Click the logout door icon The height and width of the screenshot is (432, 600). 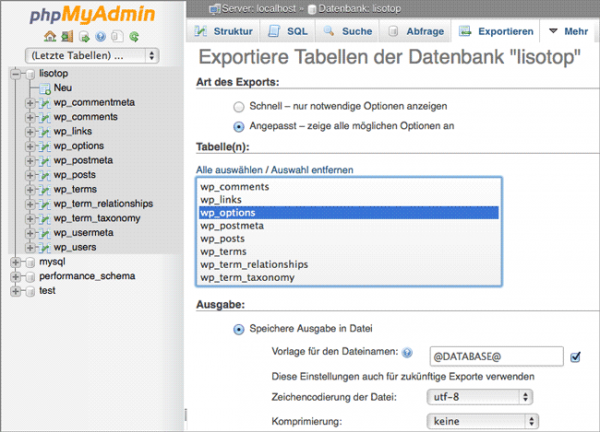pyautogui.click(x=67, y=37)
